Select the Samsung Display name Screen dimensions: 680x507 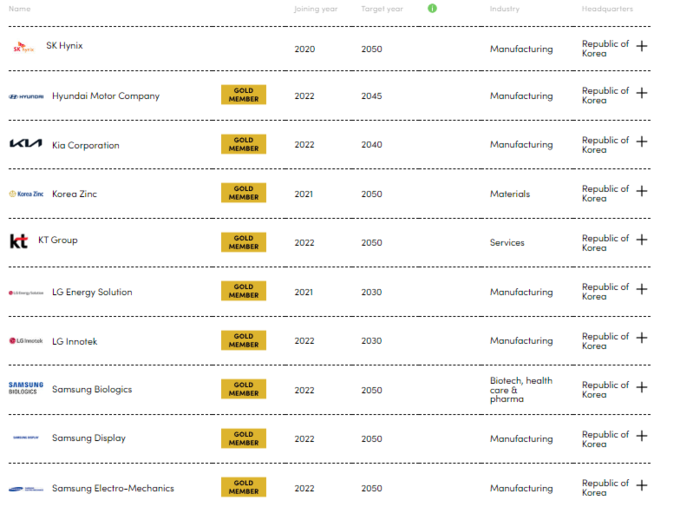(89, 438)
